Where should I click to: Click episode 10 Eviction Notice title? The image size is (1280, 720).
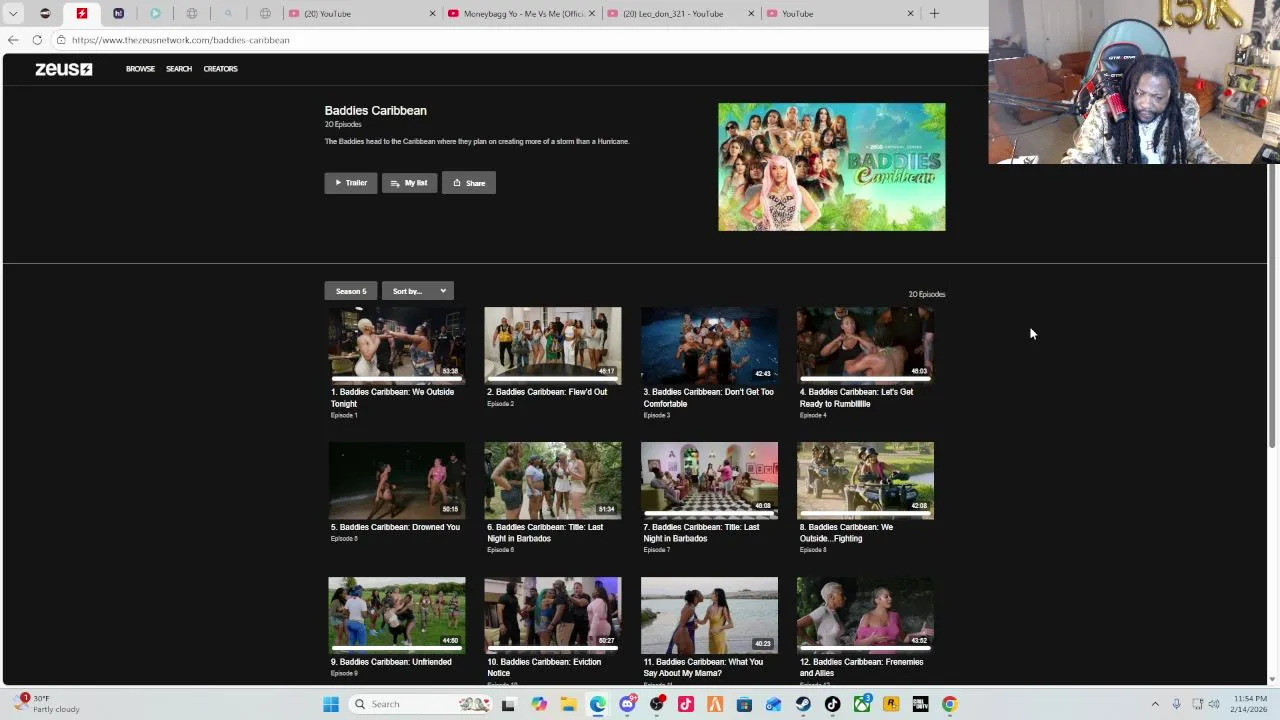tap(544, 667)
